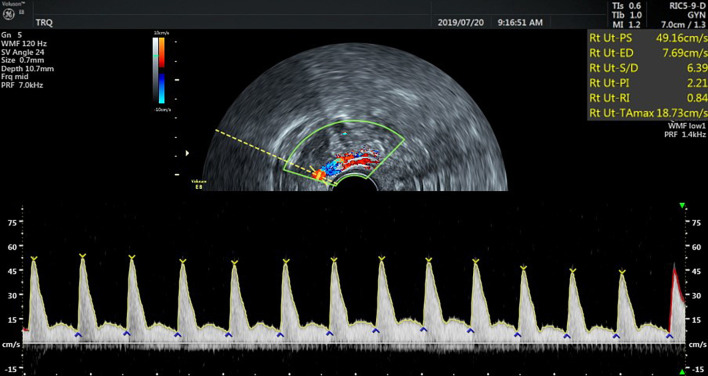Select the Rt Ut-PI measurement row
This screenshot has width=708, height=376.
pyautogui.click(x=647, y=83)
